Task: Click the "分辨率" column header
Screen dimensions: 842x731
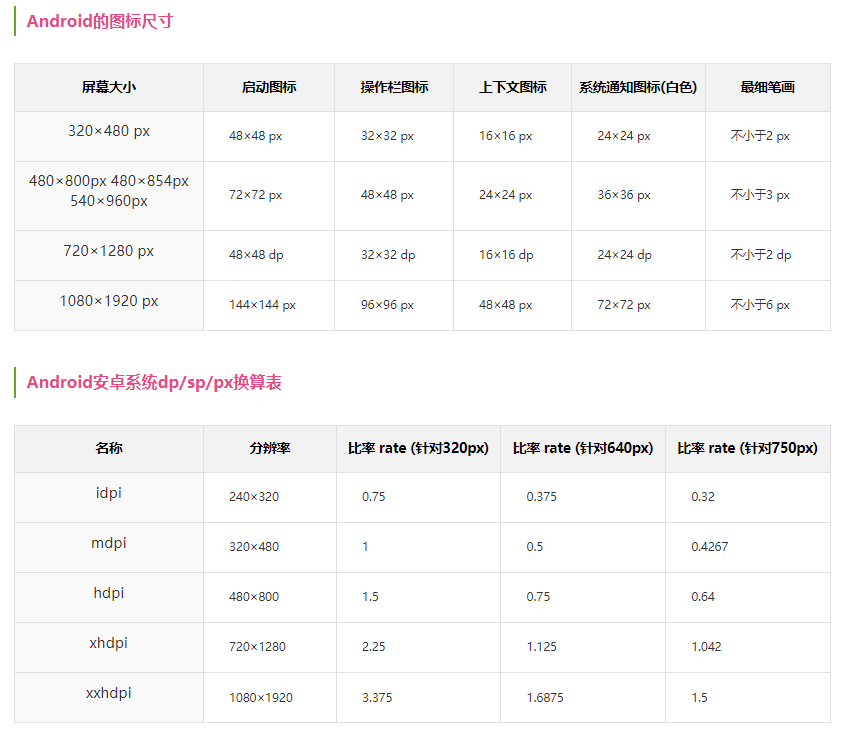Action: (x=270, y=448)
